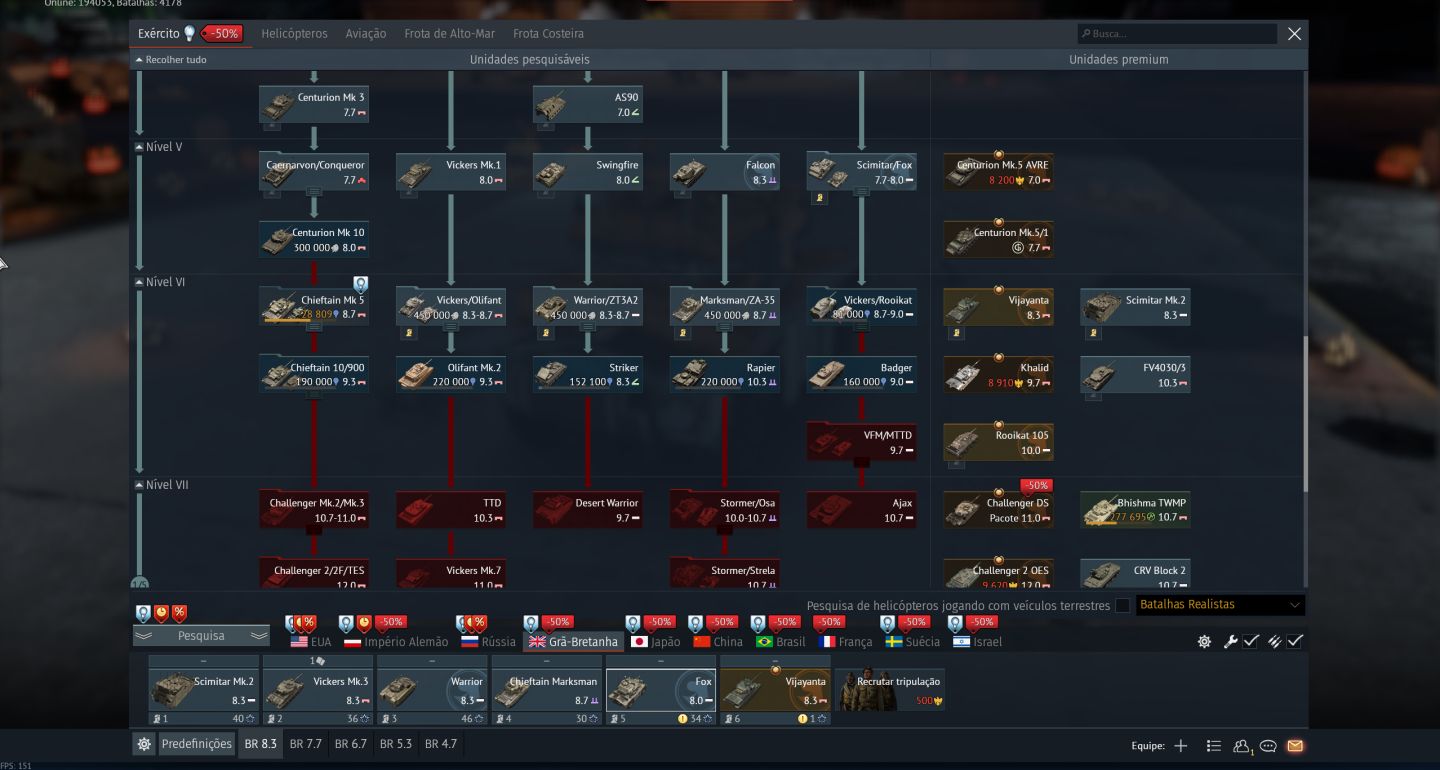Select the Centurion Mk 10 card

314,240
